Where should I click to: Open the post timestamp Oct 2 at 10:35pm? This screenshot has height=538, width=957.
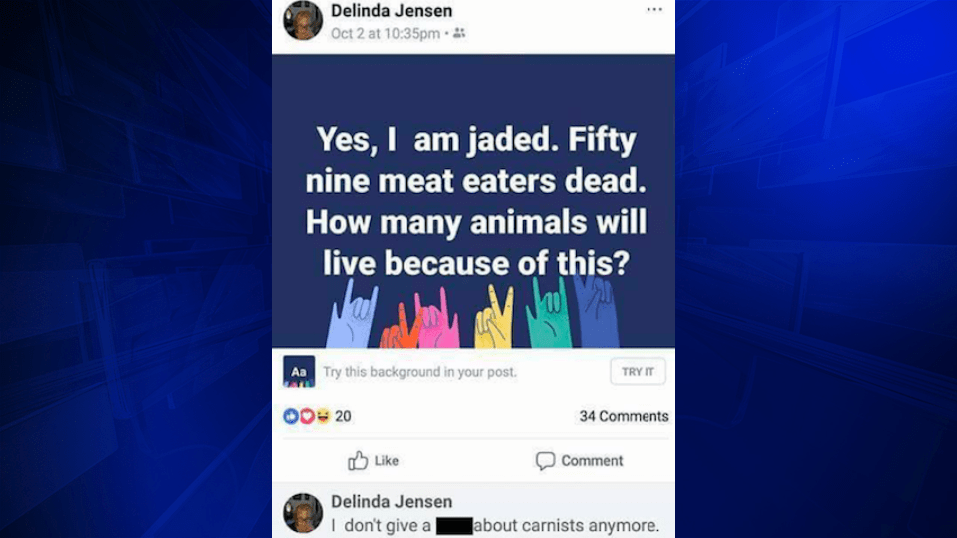point(385,34)
